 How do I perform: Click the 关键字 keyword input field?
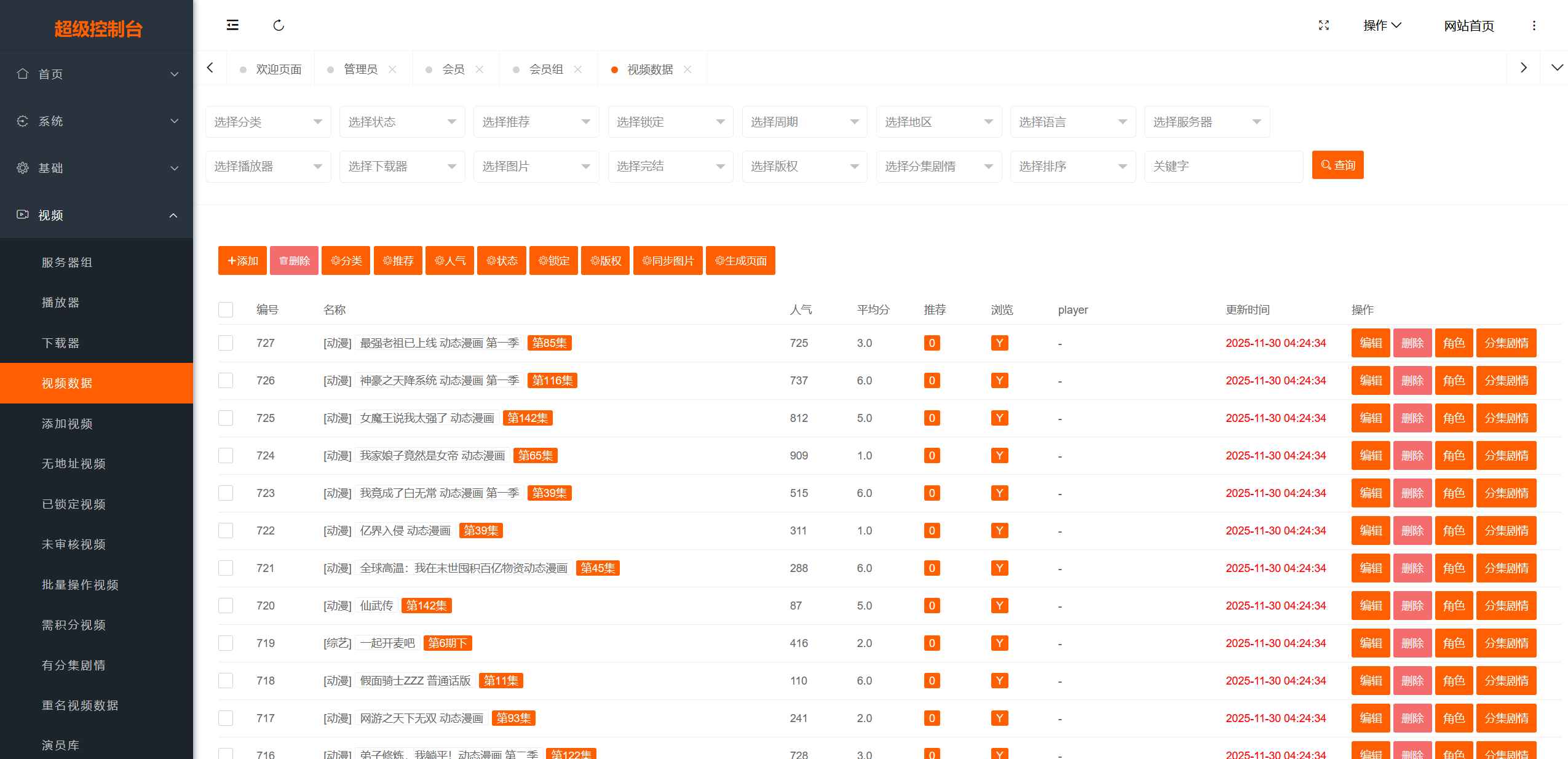click(x=1222, y=166)
